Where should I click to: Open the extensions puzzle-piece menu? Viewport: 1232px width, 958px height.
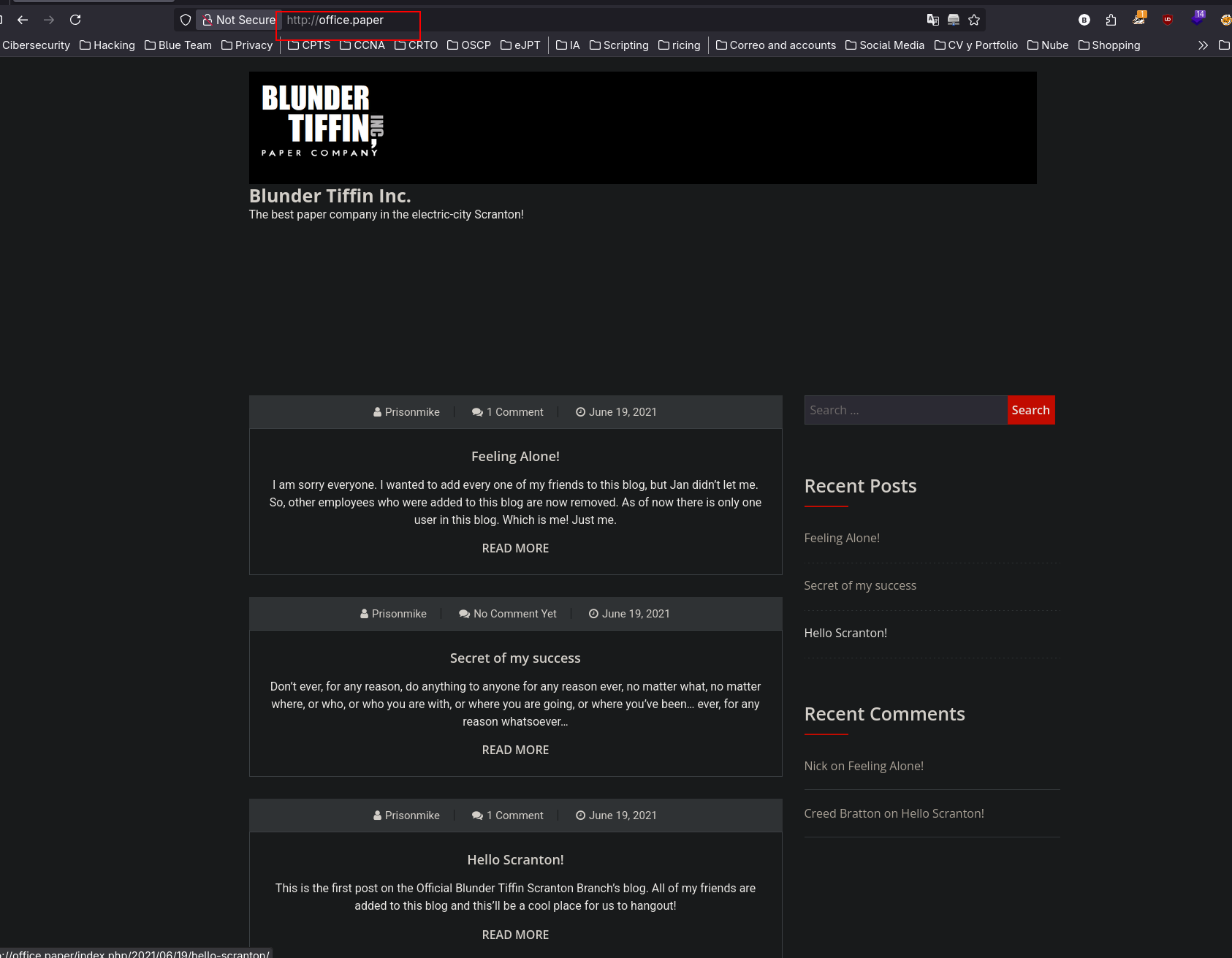[x=1111, y=20]
